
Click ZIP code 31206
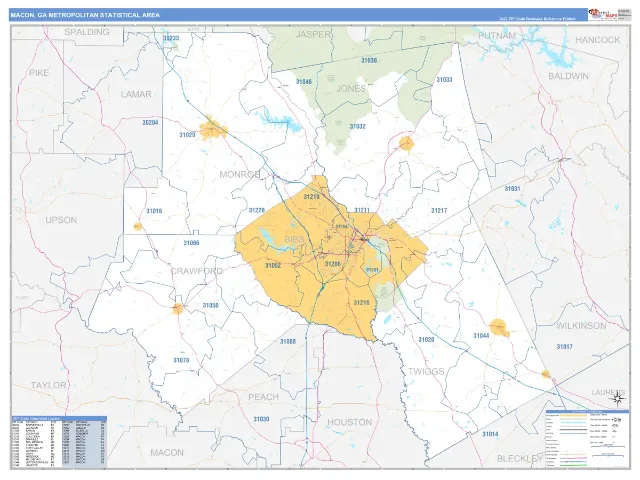(333, 264)
